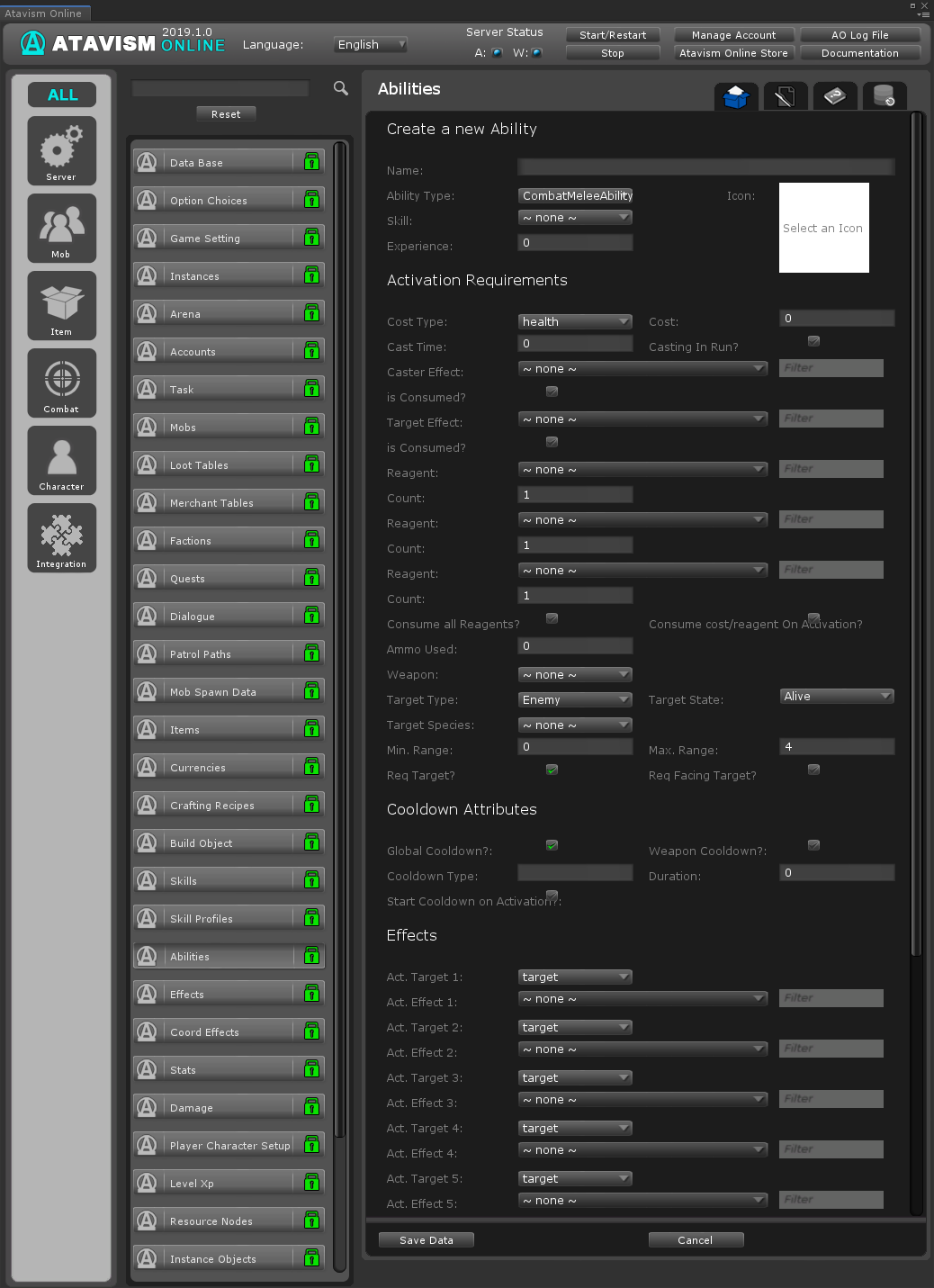Click the Select an Icon box

pyautogui.click(x=823, y=228)
